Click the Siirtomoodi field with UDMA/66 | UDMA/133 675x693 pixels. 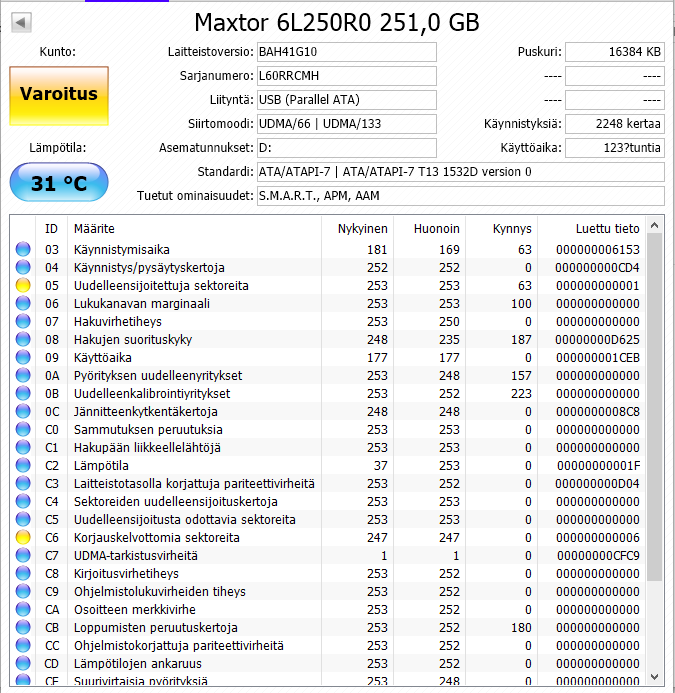347,124
